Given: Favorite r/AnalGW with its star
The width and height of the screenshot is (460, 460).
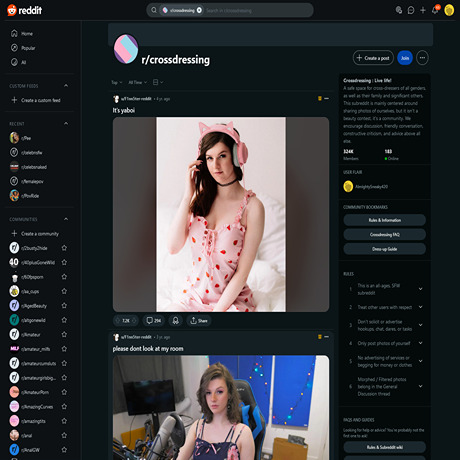Looking at the screenshot, I should pos(64,450).
